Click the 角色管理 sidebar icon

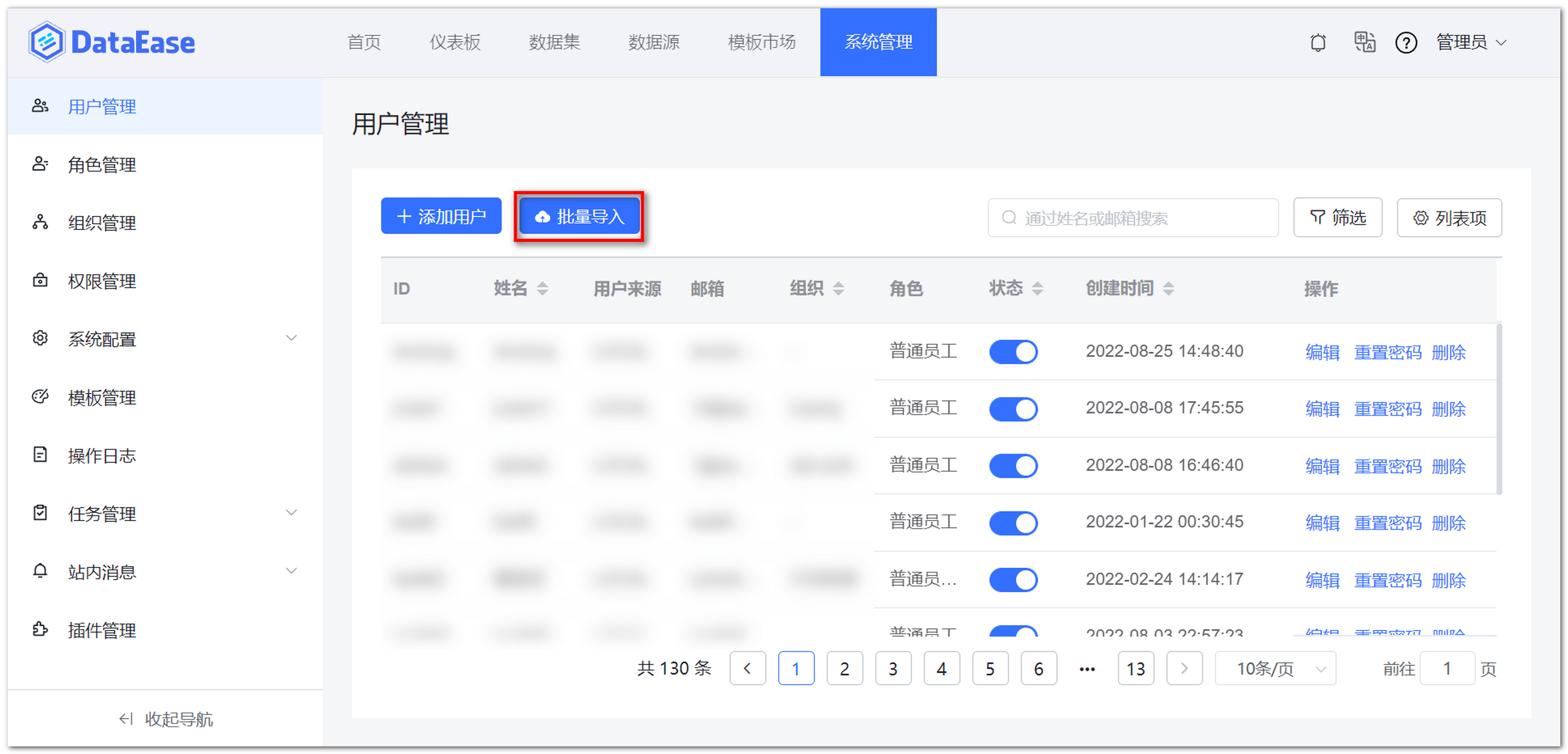coord(40,164)
